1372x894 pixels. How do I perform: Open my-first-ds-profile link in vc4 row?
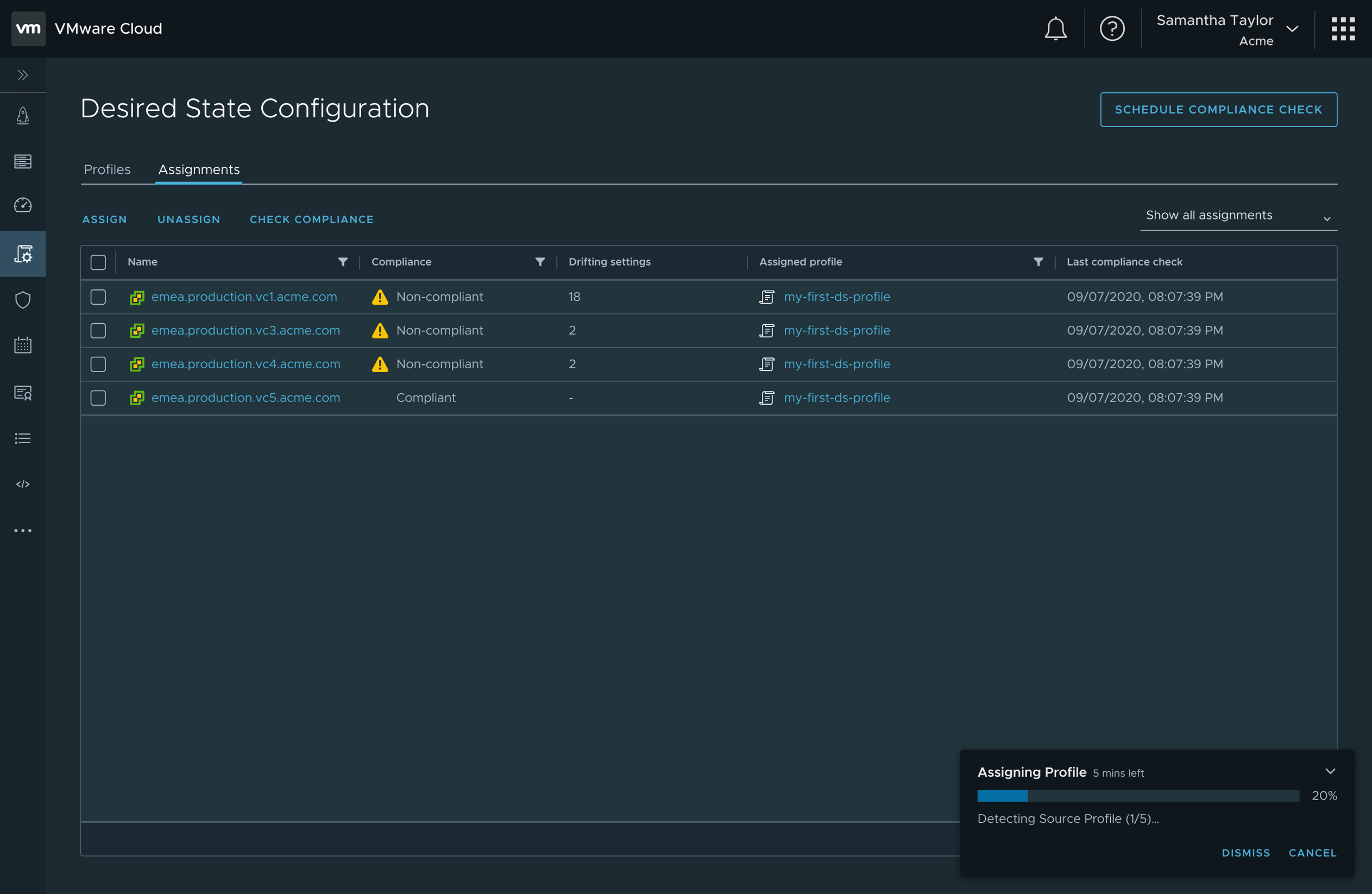point(836,364)
